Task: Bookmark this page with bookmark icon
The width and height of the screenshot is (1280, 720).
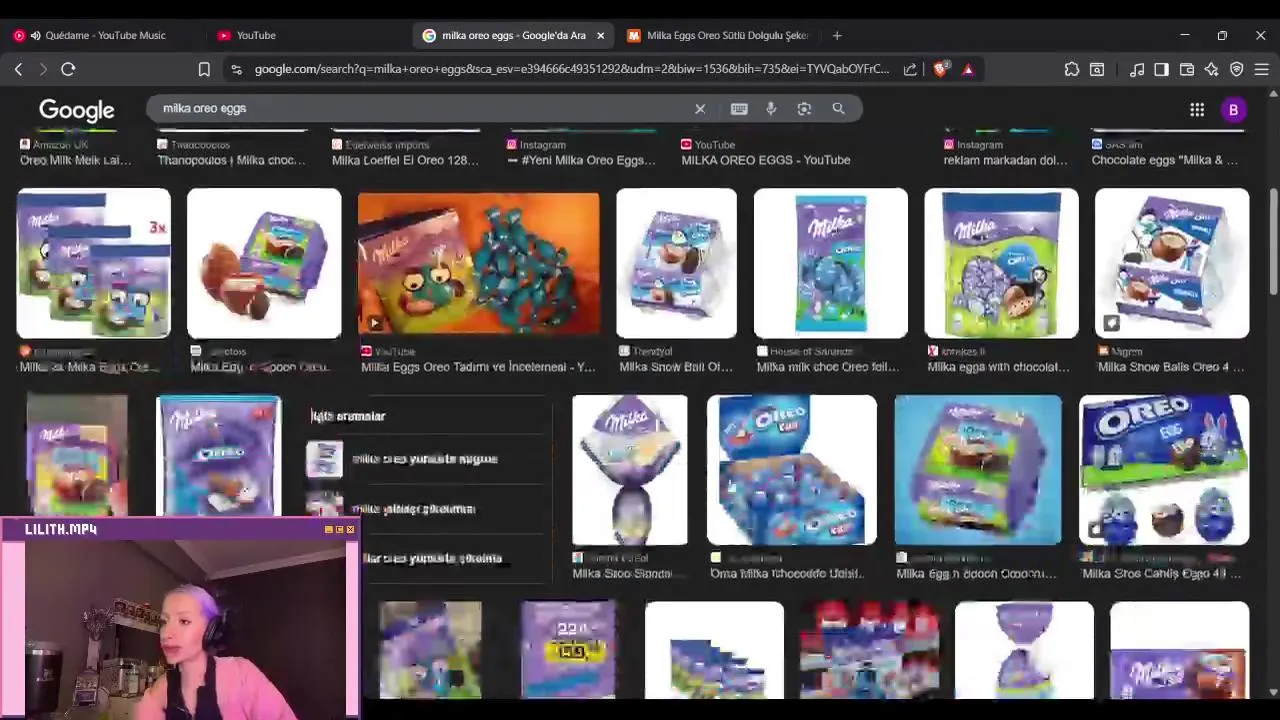Action: 204,69
